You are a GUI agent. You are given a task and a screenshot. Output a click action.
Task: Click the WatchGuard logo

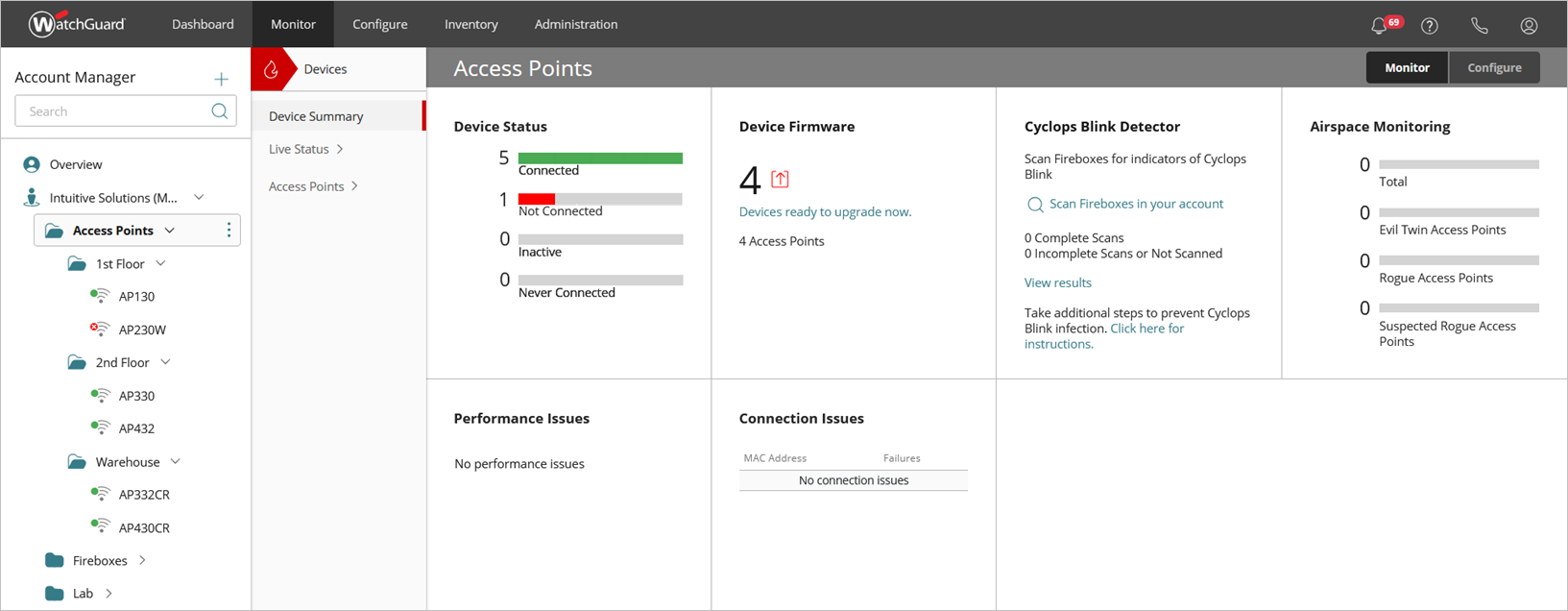(x=77, y=24)
